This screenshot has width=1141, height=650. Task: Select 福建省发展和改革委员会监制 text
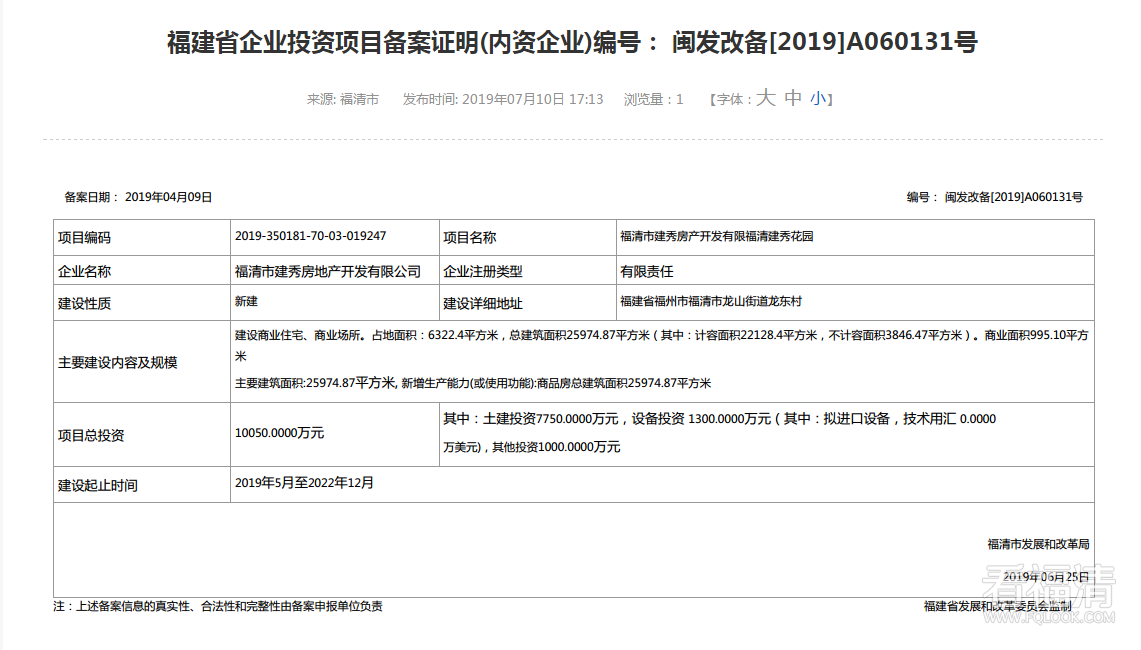[998, 606]
